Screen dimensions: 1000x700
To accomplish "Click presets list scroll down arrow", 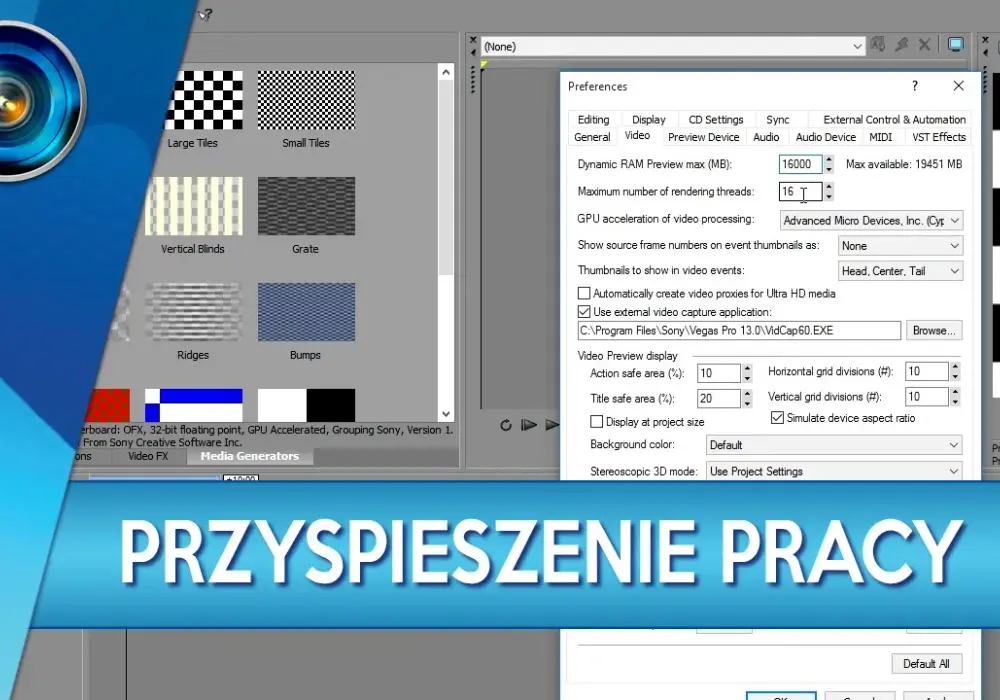I will (446, 414).
